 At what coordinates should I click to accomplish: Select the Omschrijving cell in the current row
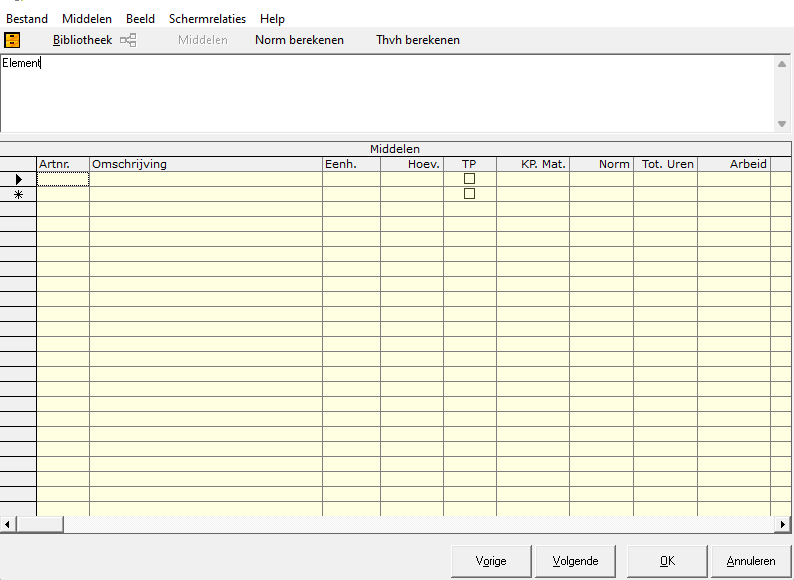[x=206, y=179]
